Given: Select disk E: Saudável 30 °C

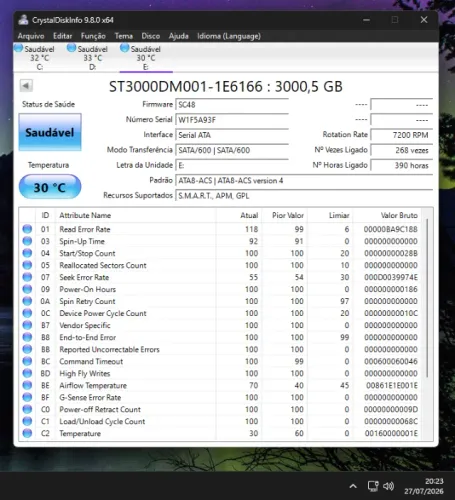Looking at the screenshot, I should [x=146, y=58].
